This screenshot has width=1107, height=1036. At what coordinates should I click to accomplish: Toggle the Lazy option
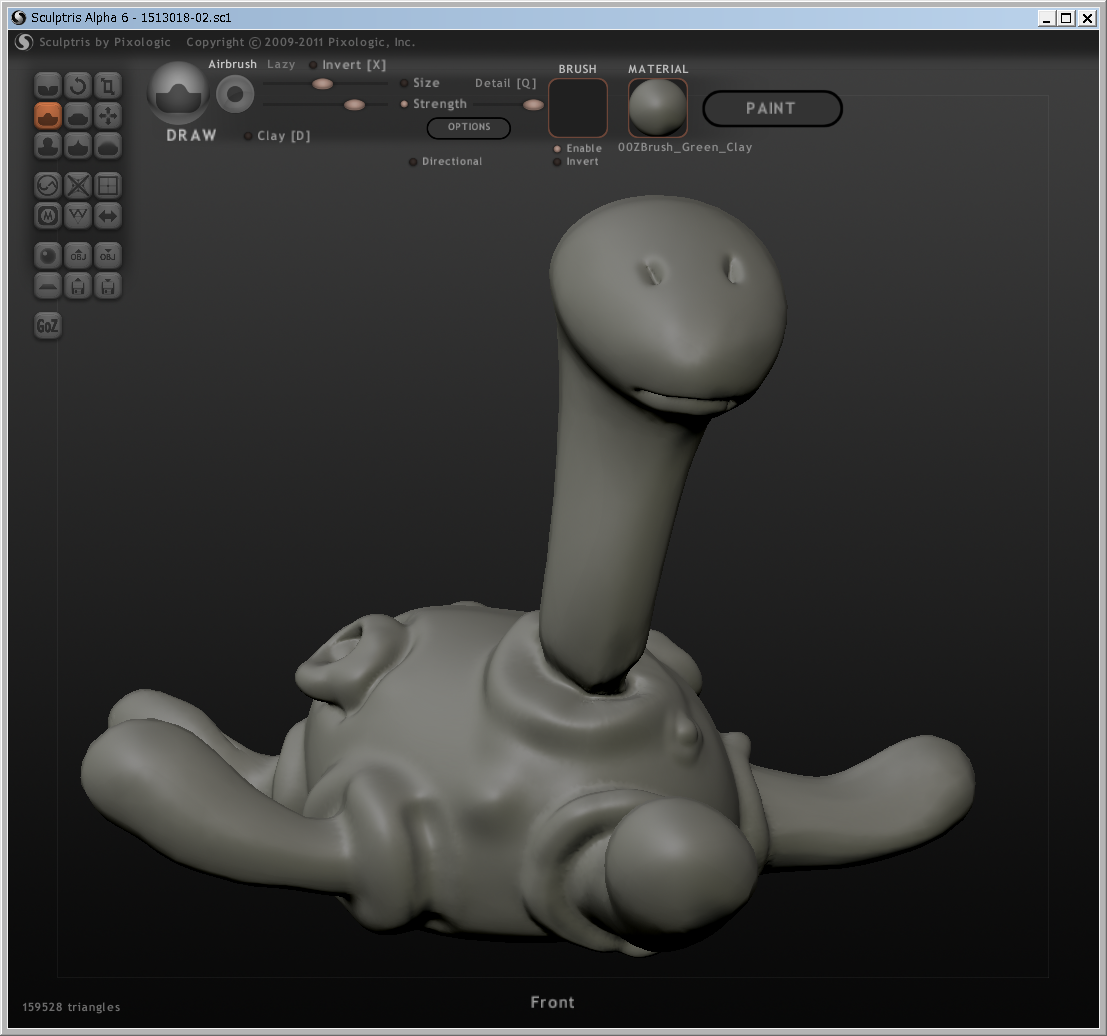(x=281, y=64)
